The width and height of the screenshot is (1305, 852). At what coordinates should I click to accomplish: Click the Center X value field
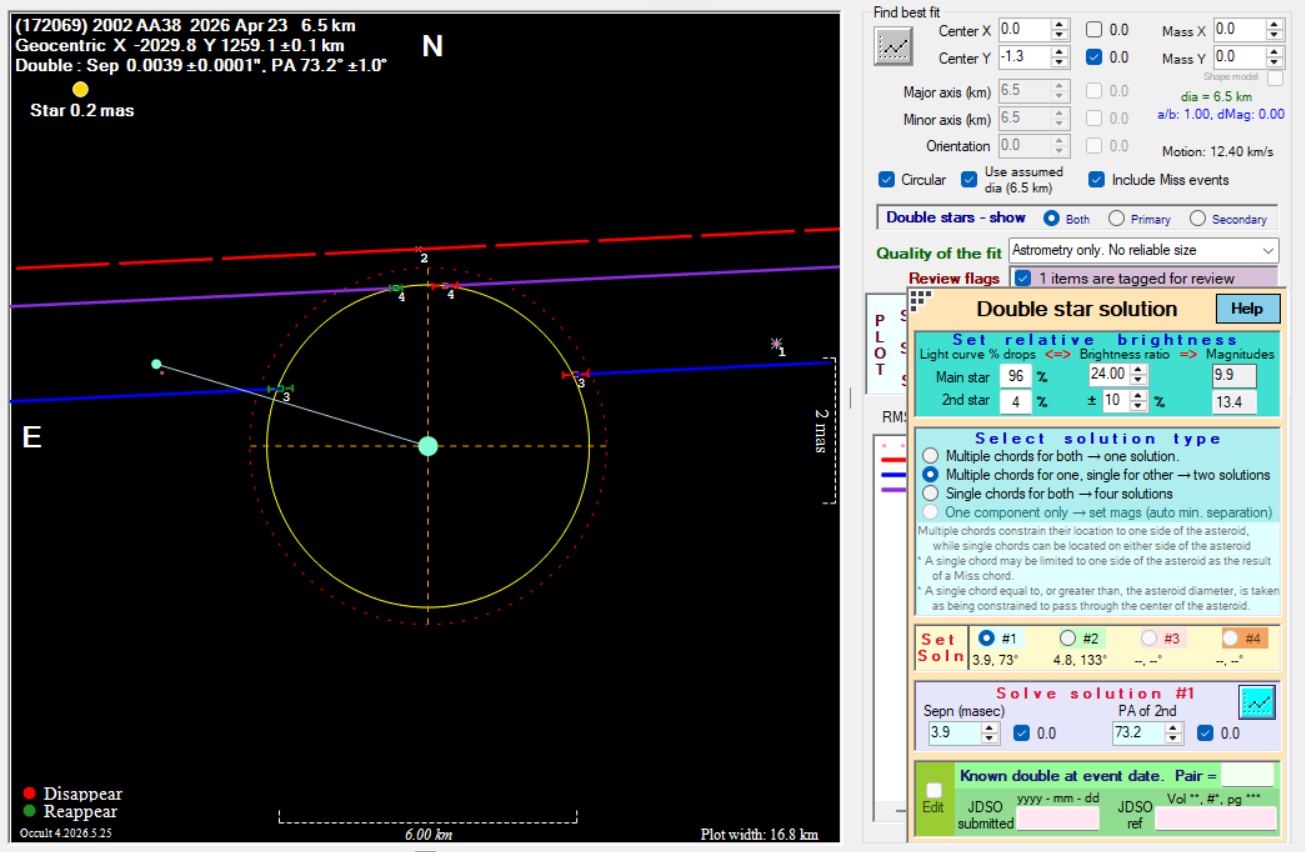point(1025,30)
